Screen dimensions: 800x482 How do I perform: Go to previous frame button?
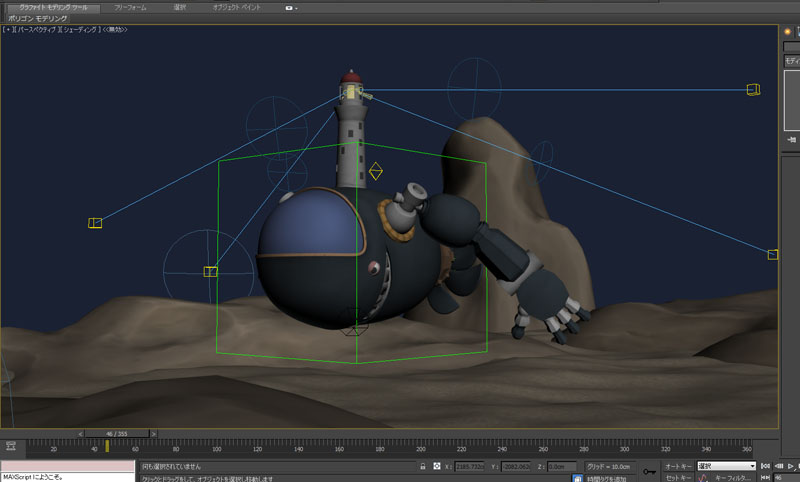pos(779,466)
